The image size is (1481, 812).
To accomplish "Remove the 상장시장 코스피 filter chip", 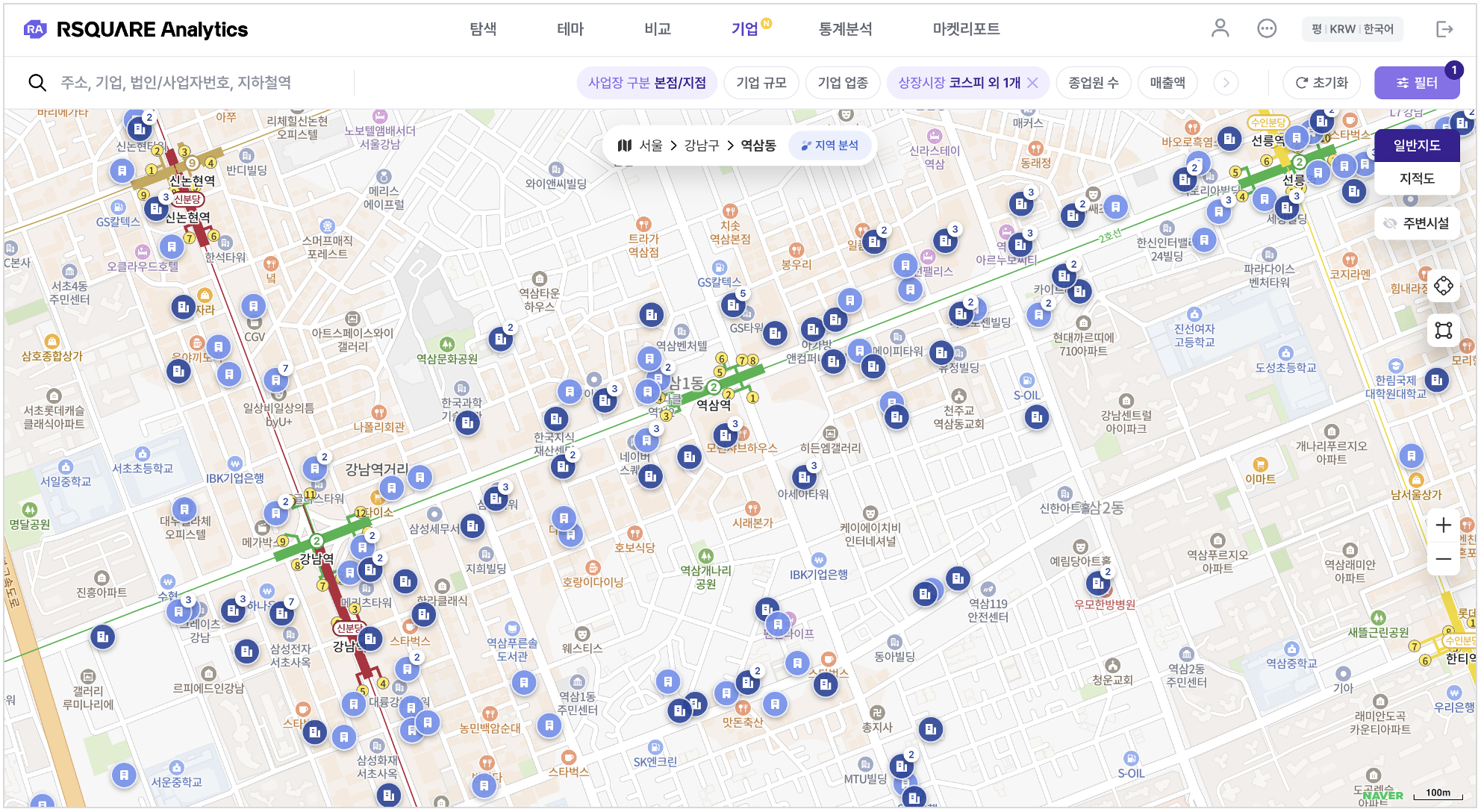I will [x=1032, y=82].
